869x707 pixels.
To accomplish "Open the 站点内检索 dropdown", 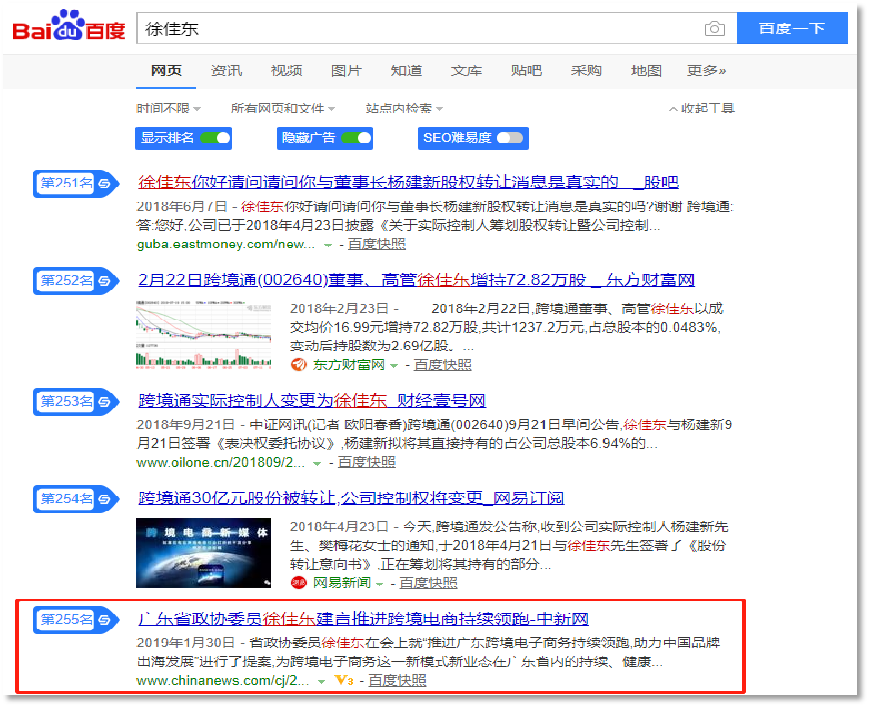I will tap(404, 108).
